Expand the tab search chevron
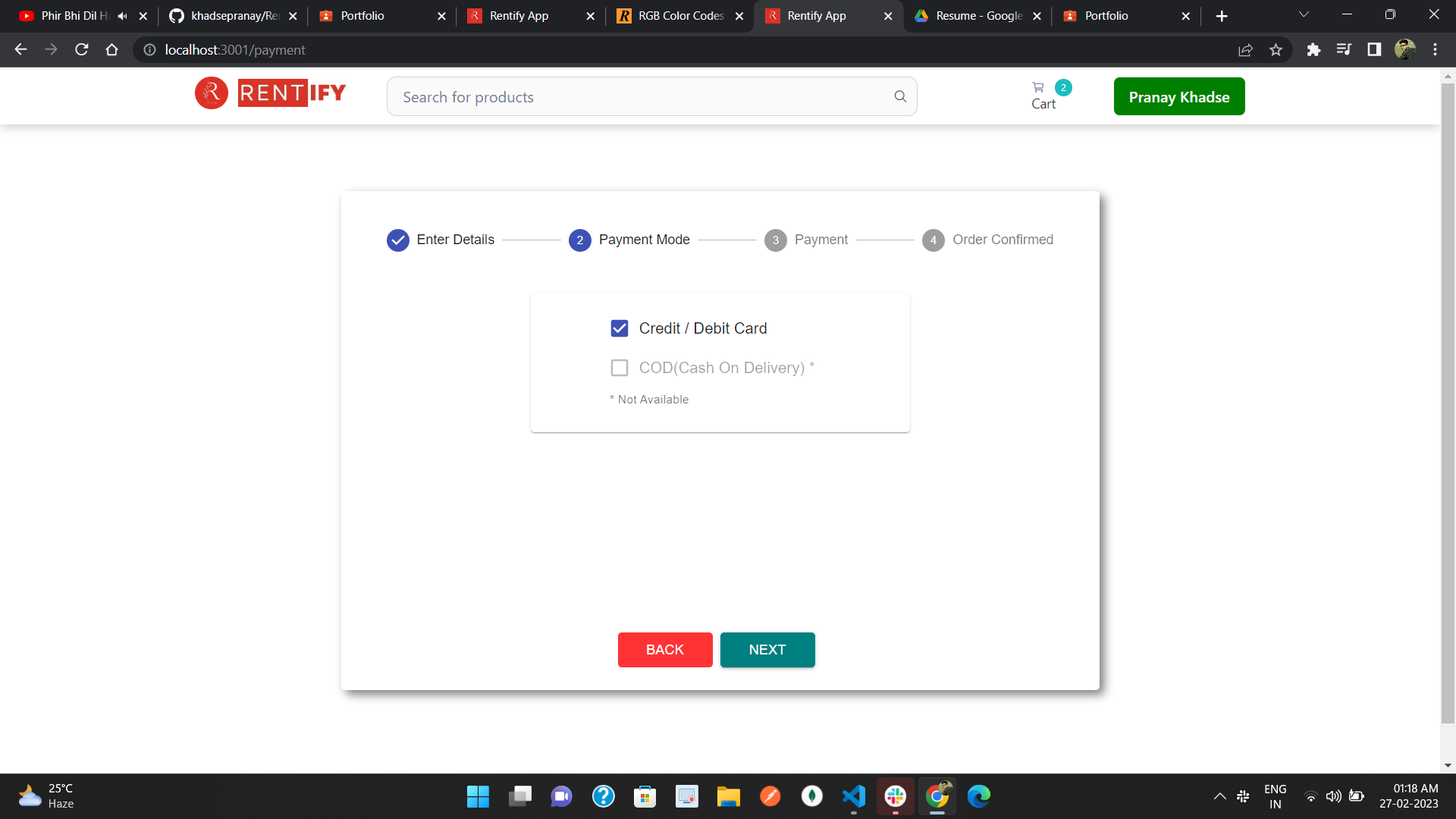This screenshot has height=819, width=1456. [1304, 15]
